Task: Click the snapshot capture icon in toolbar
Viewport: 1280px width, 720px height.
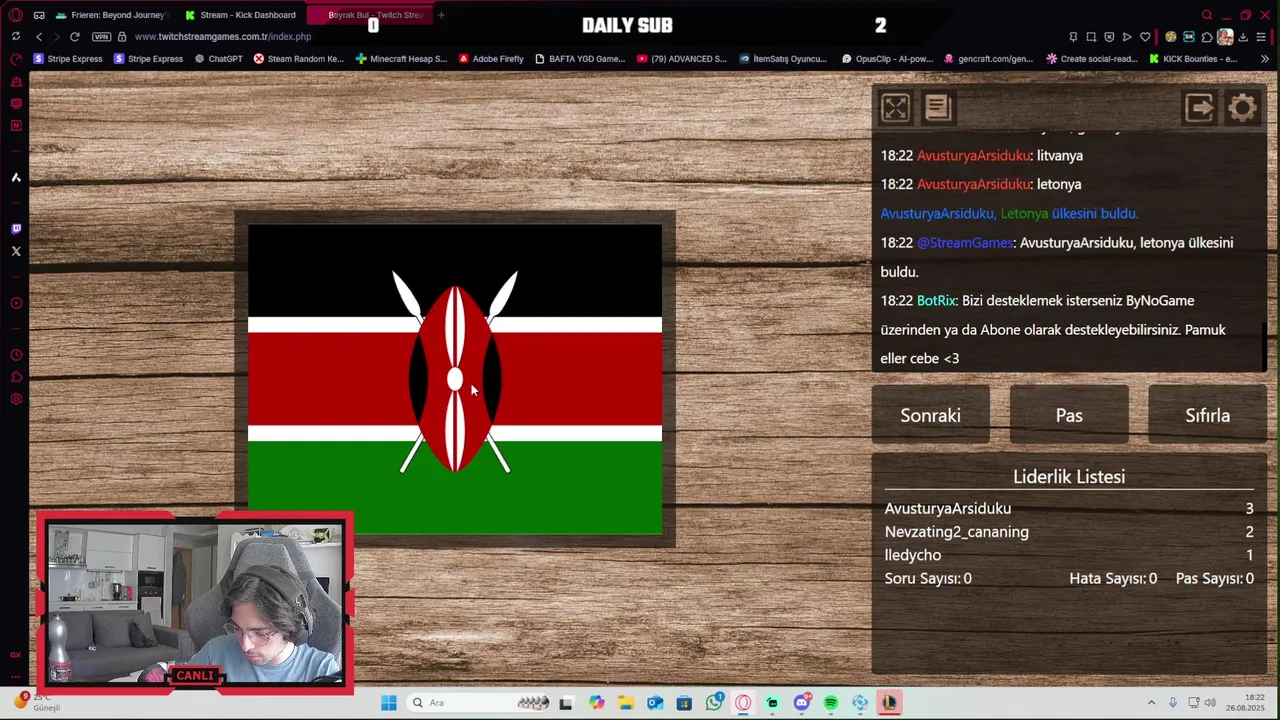Action: (x=1091, y=37)
